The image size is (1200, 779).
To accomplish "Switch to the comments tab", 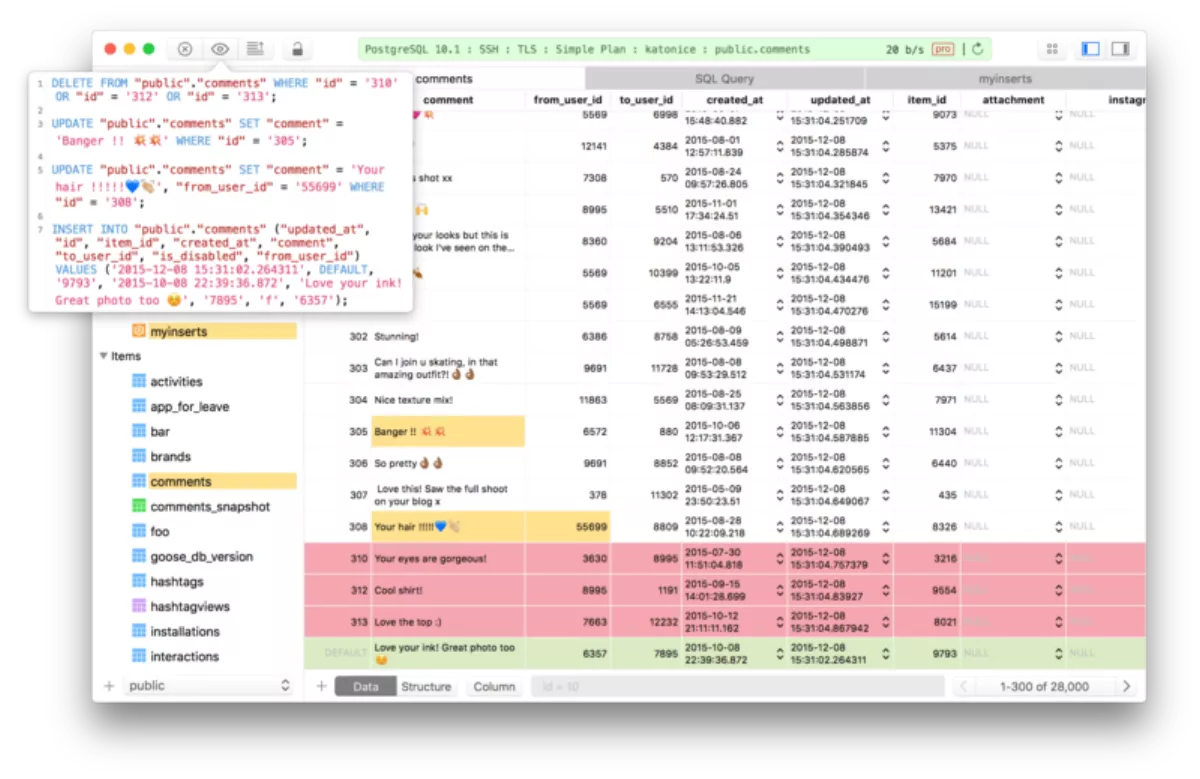I will tap(444, 78).
